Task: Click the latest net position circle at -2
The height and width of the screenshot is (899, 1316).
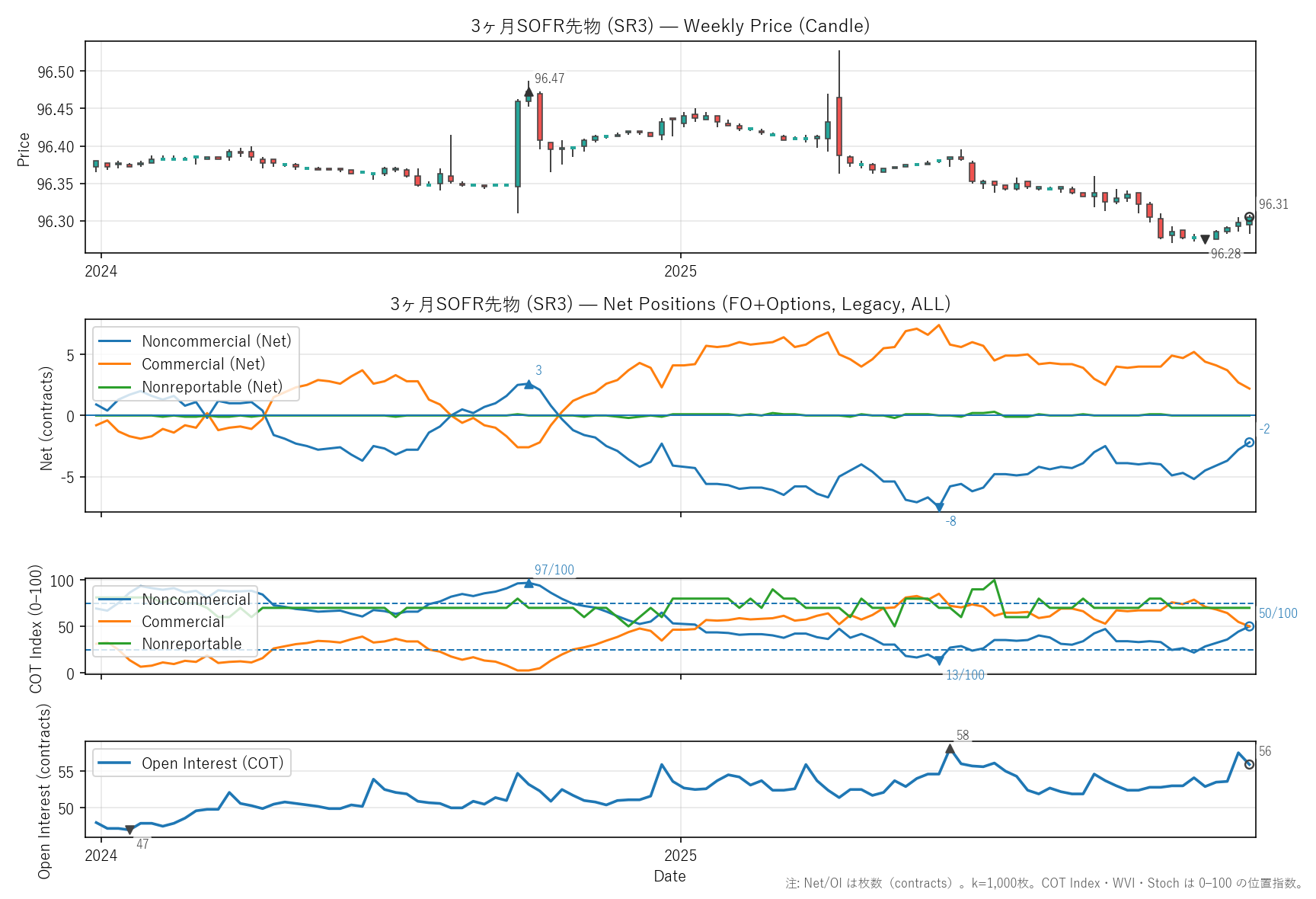Action: pyautogui.click(x=1249, y=442)
